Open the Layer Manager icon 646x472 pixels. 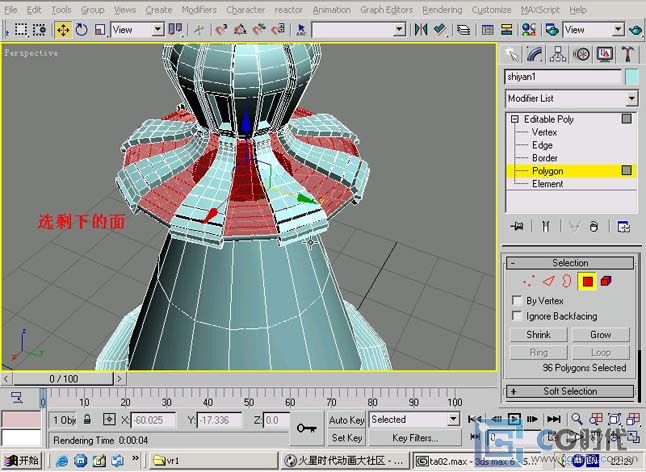pyautogui.click(x=463, y=30)
